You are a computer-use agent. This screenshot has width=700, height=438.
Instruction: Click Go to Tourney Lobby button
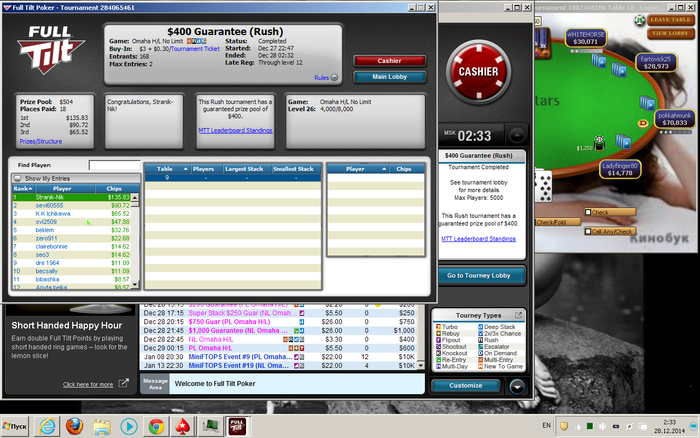coord(479,275)
